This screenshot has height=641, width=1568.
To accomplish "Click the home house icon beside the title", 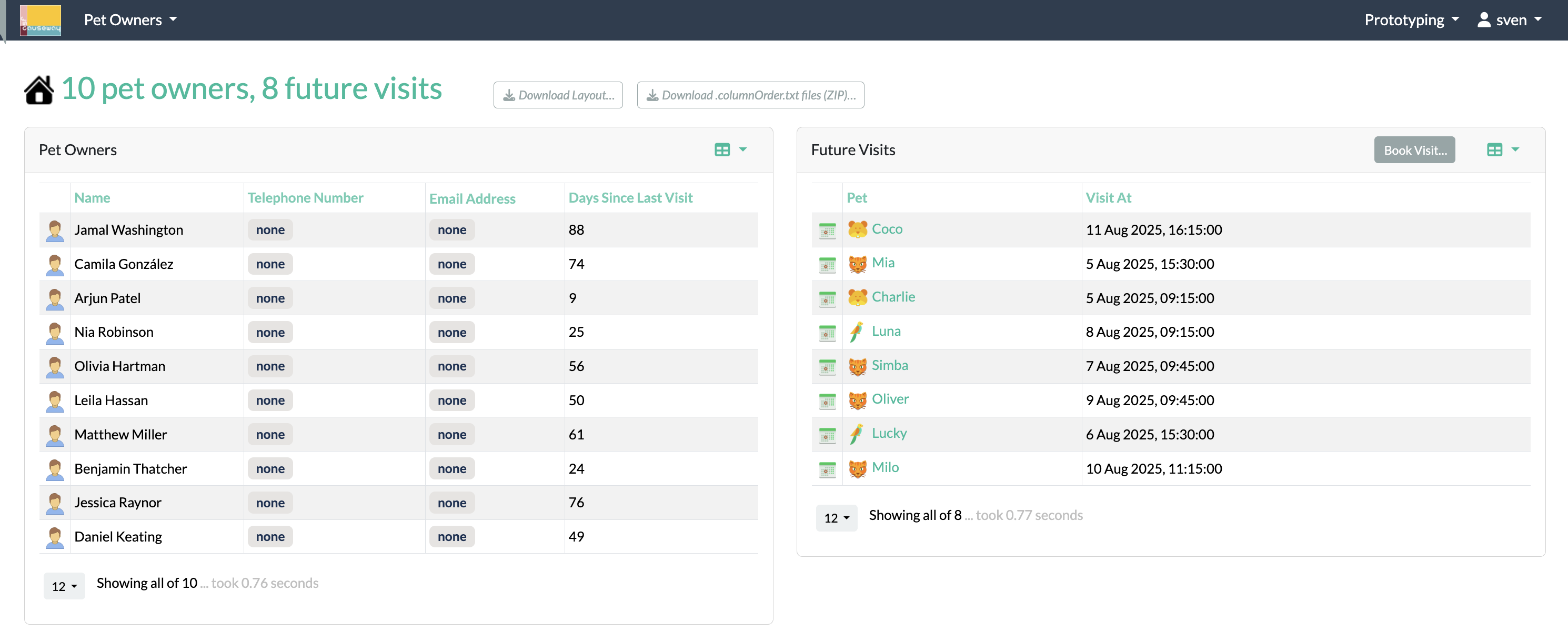I will tap(39, 90).
